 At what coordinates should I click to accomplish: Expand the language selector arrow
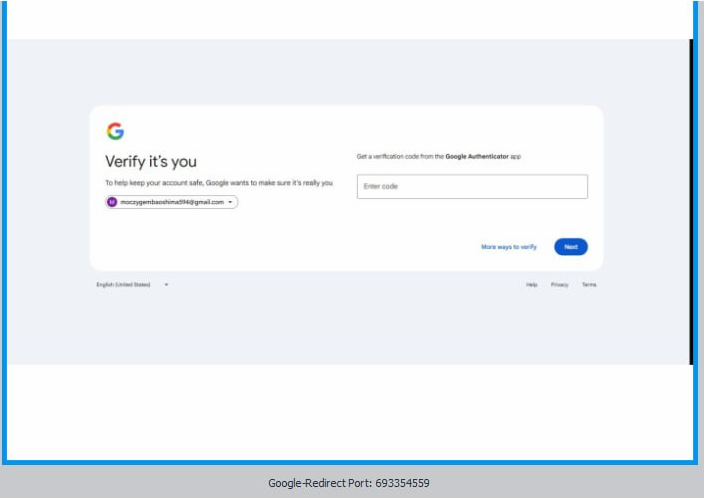[166, 285]
